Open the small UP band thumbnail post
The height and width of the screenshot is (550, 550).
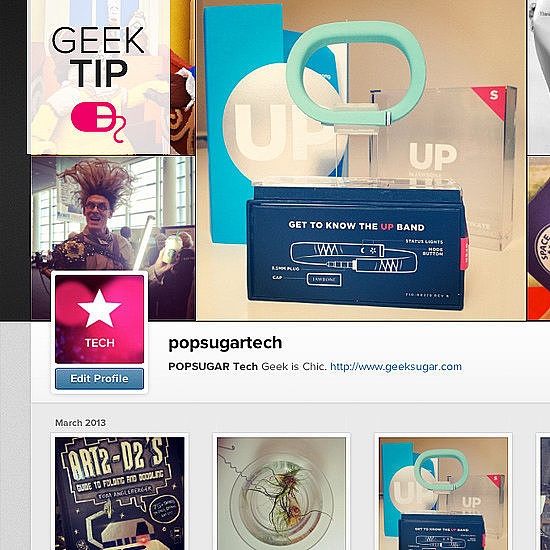pos(443,493)
